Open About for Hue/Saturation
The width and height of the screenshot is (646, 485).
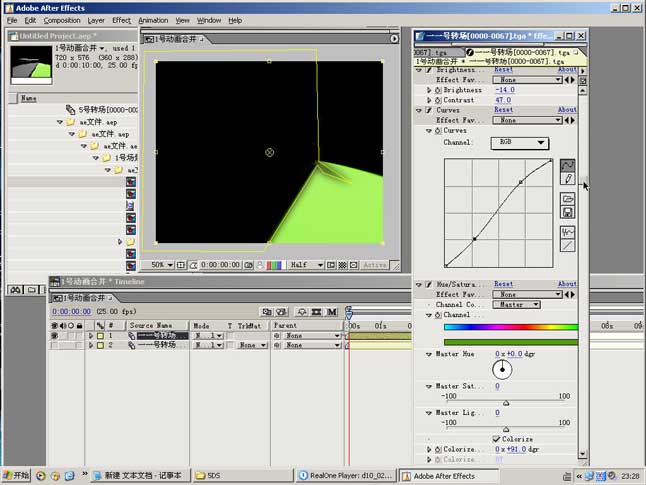567,284
